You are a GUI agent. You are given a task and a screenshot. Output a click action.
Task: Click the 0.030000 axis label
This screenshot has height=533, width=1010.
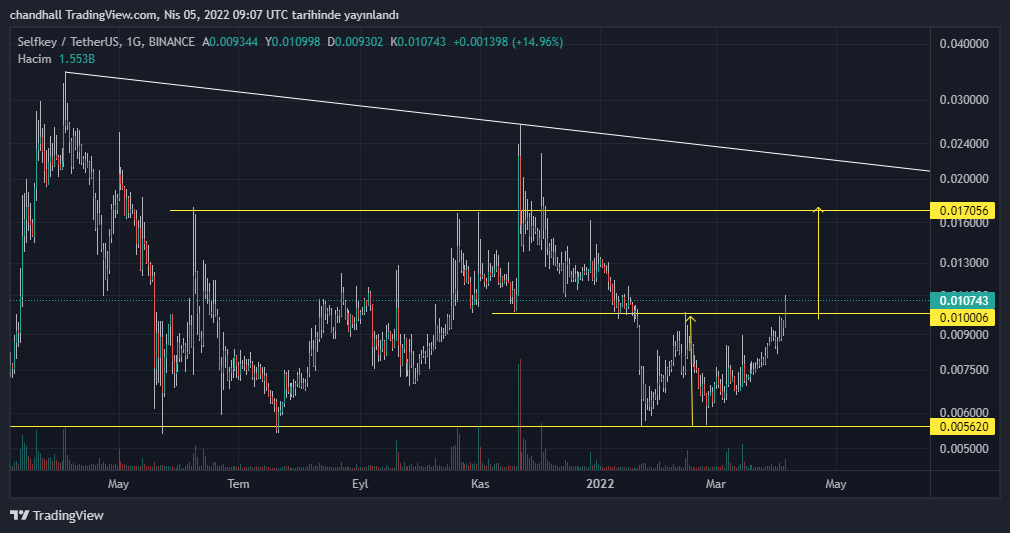tap(964, 100)
